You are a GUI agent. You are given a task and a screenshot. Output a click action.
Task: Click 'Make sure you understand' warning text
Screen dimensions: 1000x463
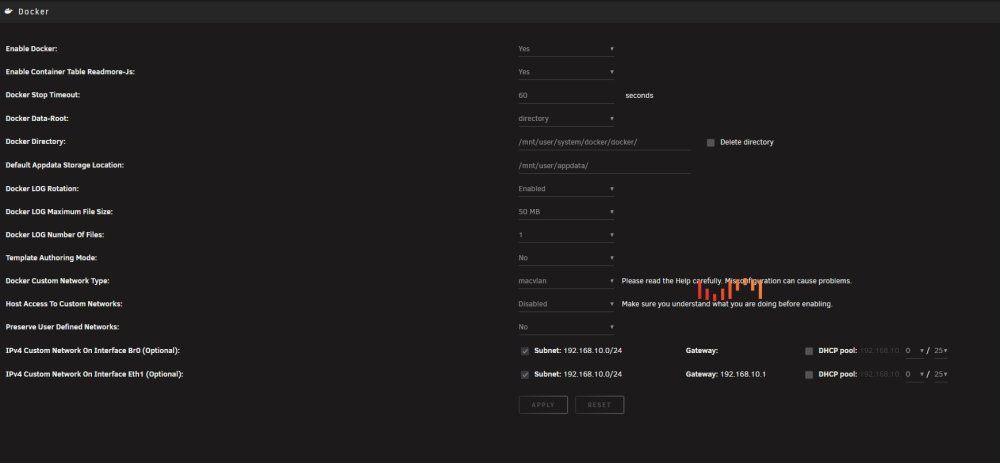click(x=727, y=304)
